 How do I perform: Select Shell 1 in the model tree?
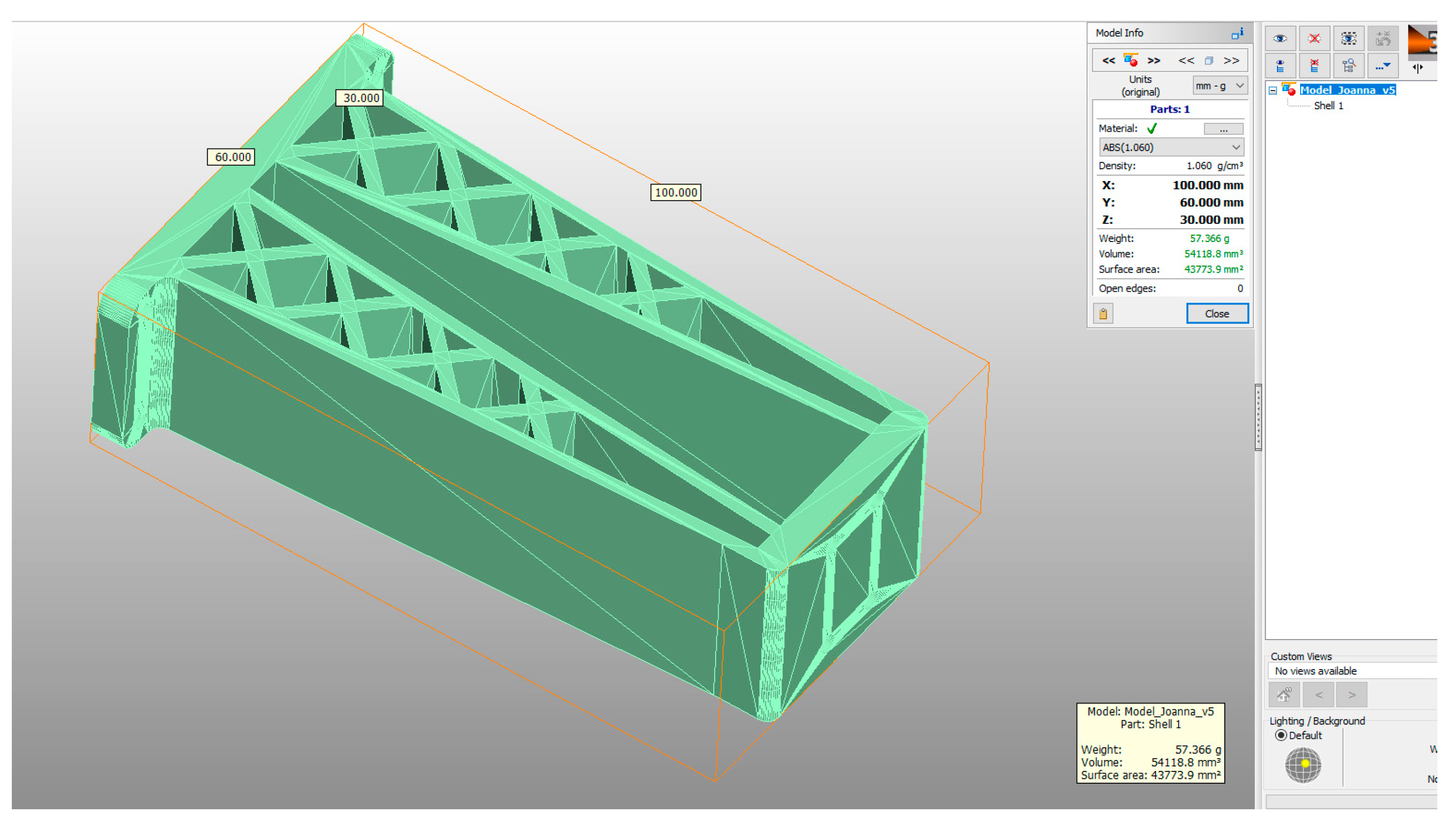[1328, 106]
